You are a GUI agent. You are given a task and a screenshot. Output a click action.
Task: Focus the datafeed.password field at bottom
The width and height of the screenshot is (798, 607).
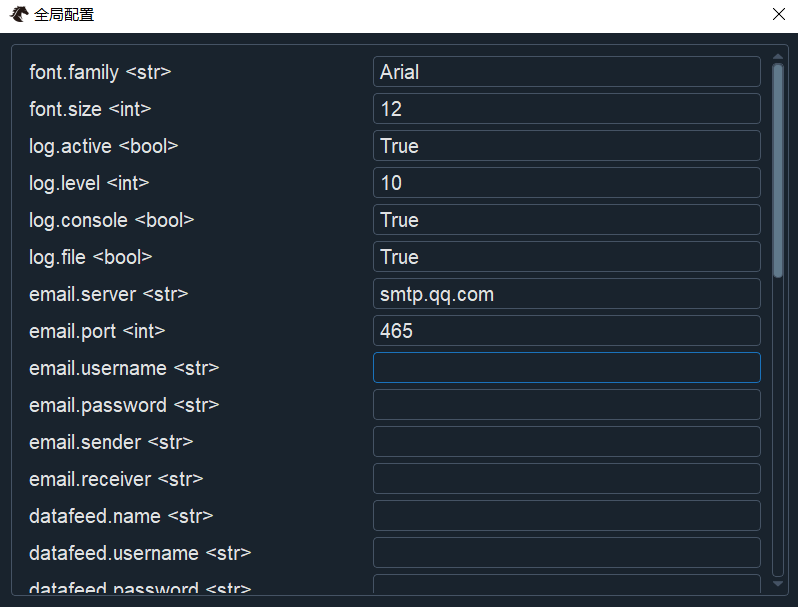point(566,584)
